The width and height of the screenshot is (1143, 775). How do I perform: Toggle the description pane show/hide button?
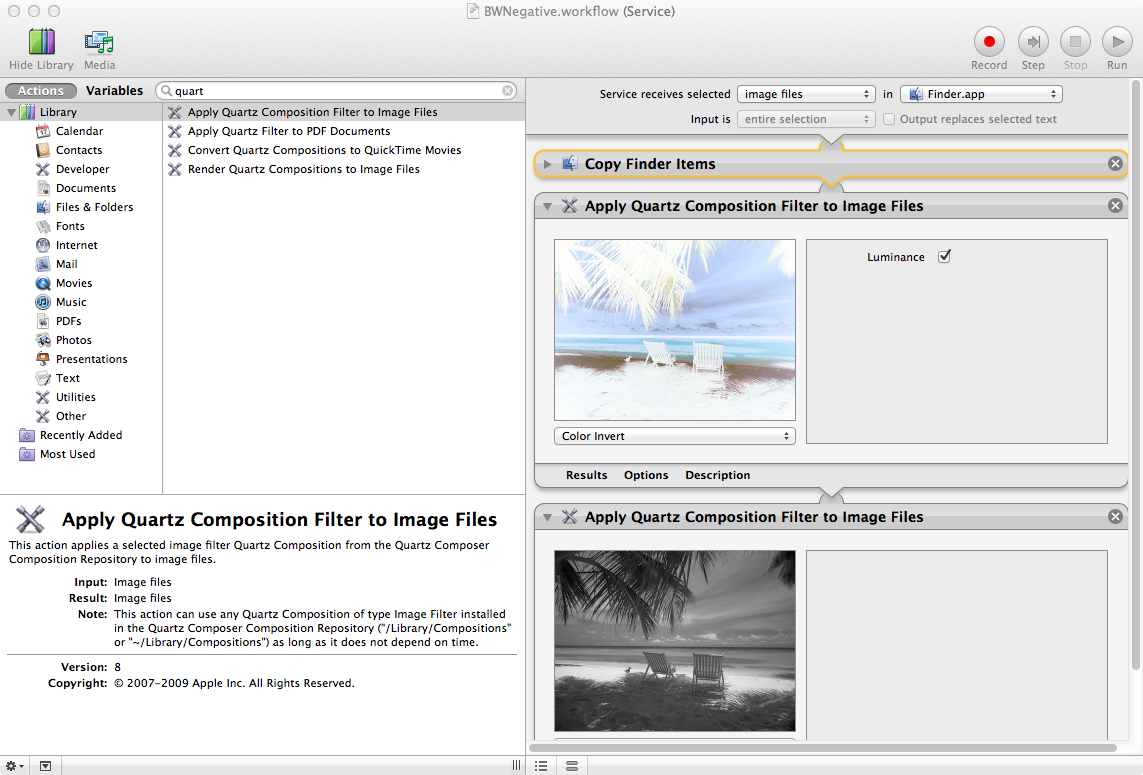coord(45,766)
